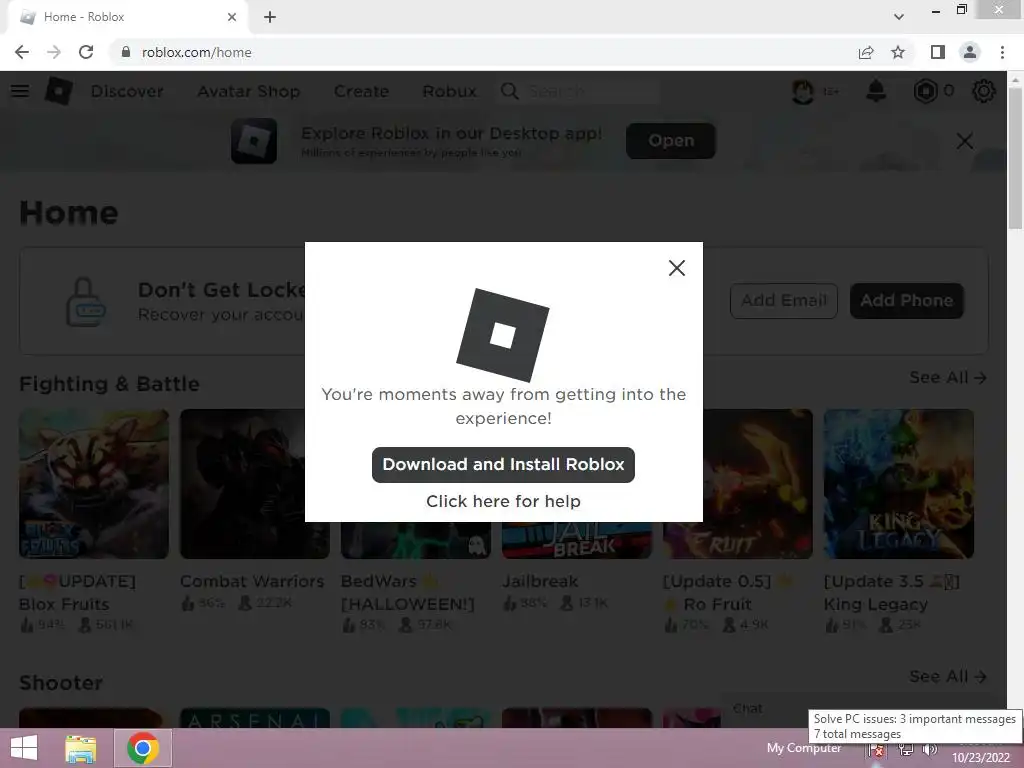Screen dimensions: 1024x768
Task: Click the My Computer taskbar toolbar
Action: tap(804, 748)
